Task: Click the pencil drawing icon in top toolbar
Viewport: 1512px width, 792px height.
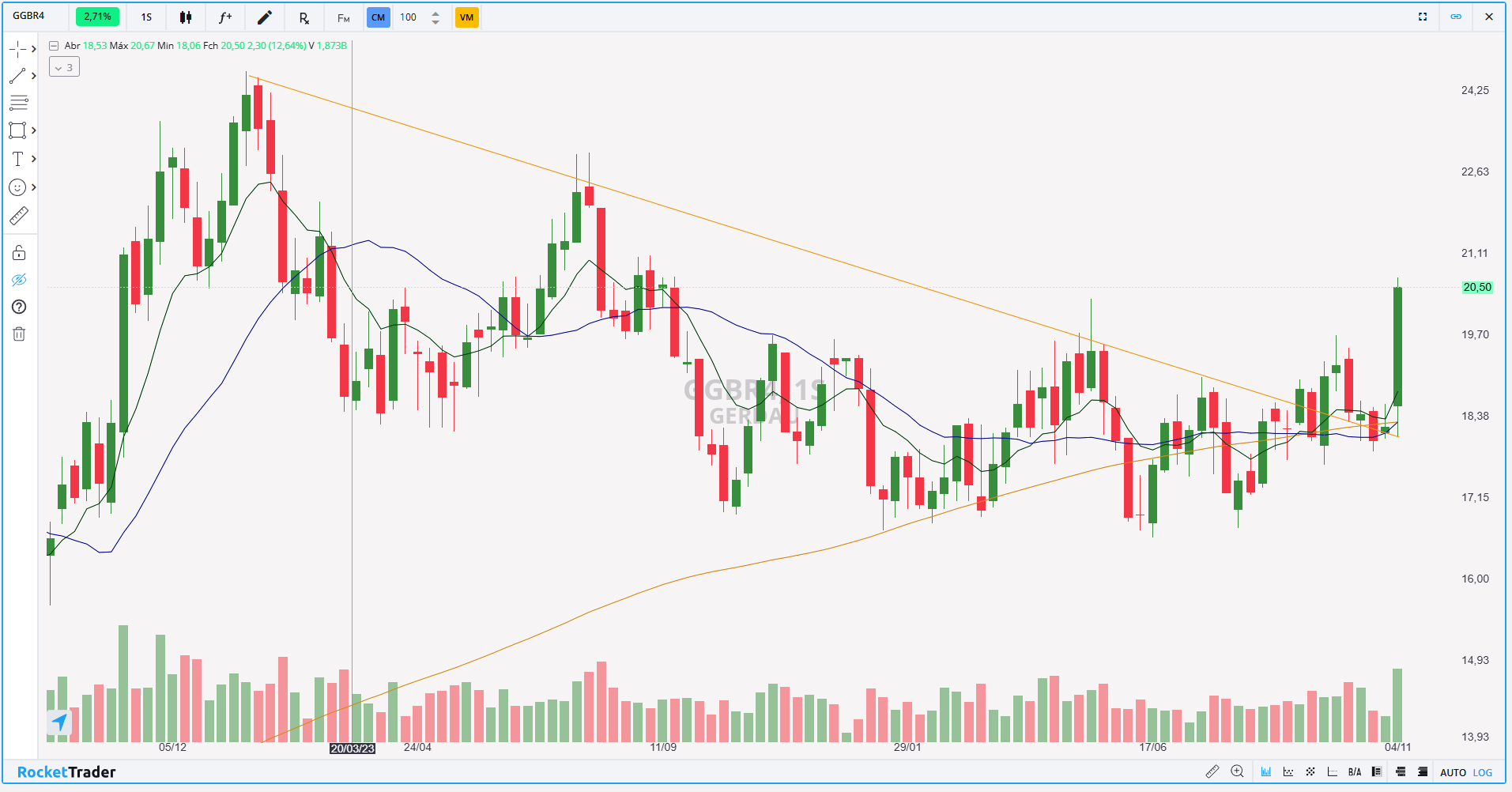Action: point(265,17)
